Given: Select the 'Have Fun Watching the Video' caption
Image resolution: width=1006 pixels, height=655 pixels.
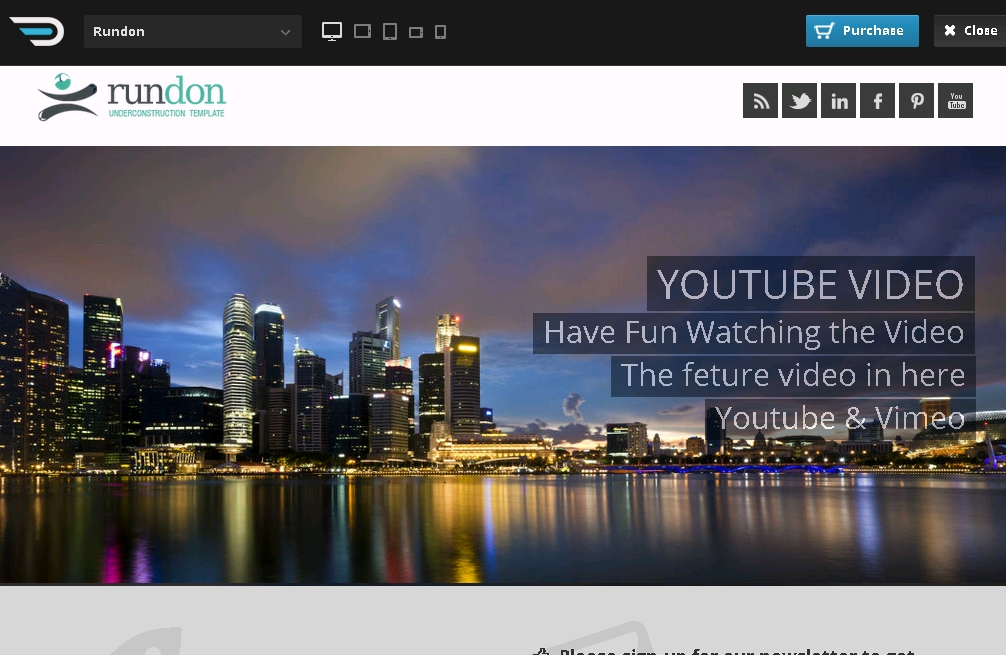Looking at the screenshot, I should [x=753, y=332].
